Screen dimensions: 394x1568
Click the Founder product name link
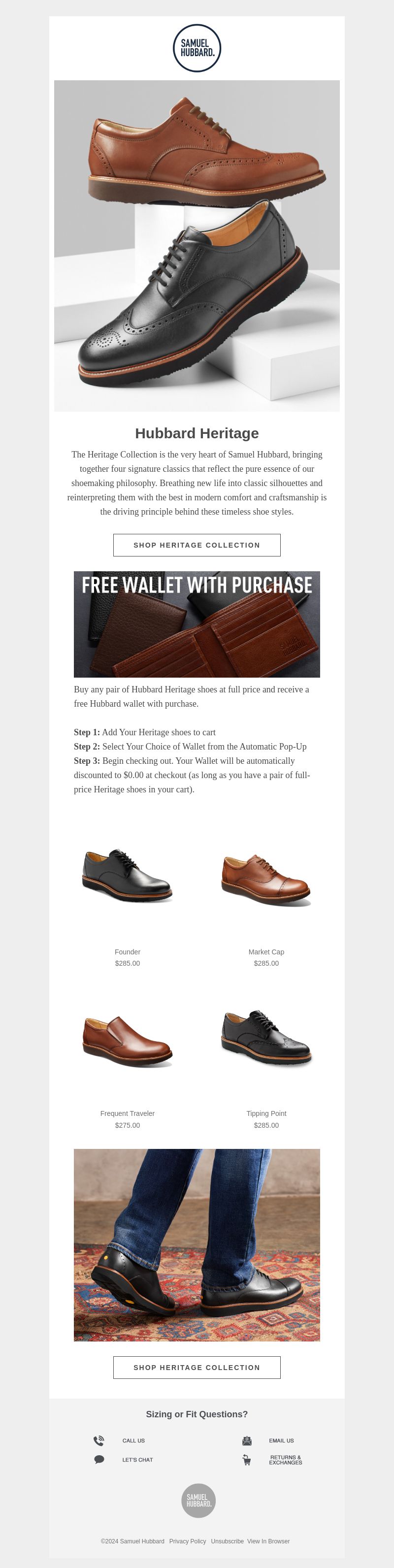[x=127, y=952]
